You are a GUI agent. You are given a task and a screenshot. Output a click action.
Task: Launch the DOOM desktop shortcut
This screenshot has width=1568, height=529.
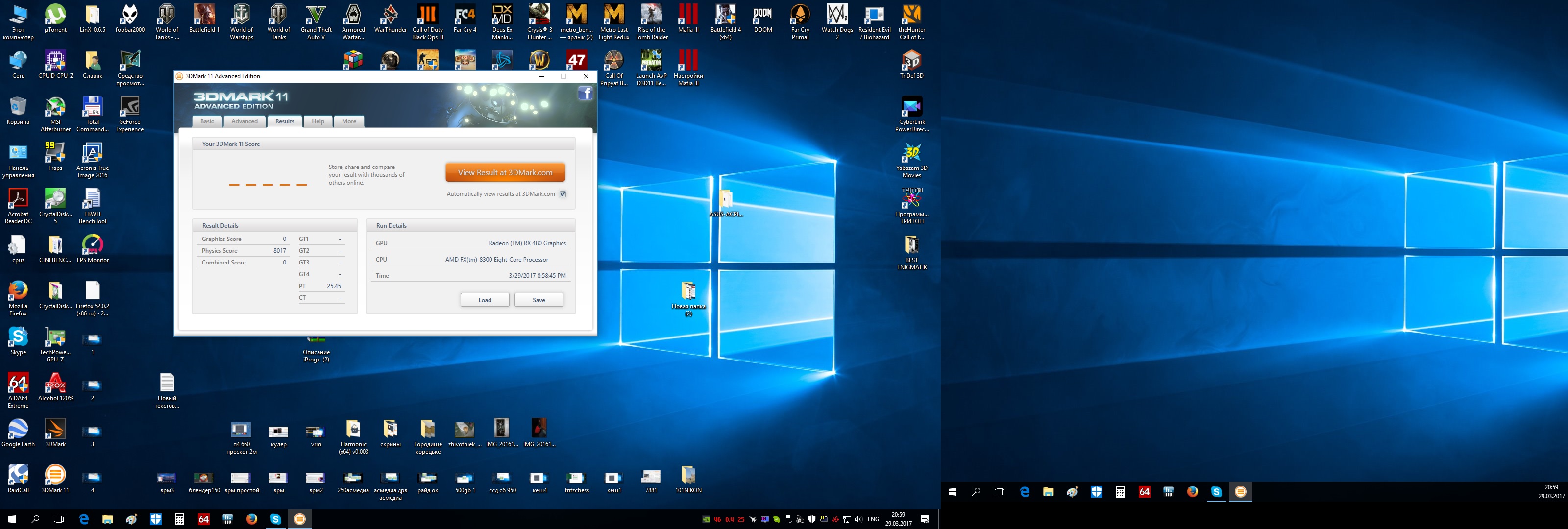click(x=762, y=16)
